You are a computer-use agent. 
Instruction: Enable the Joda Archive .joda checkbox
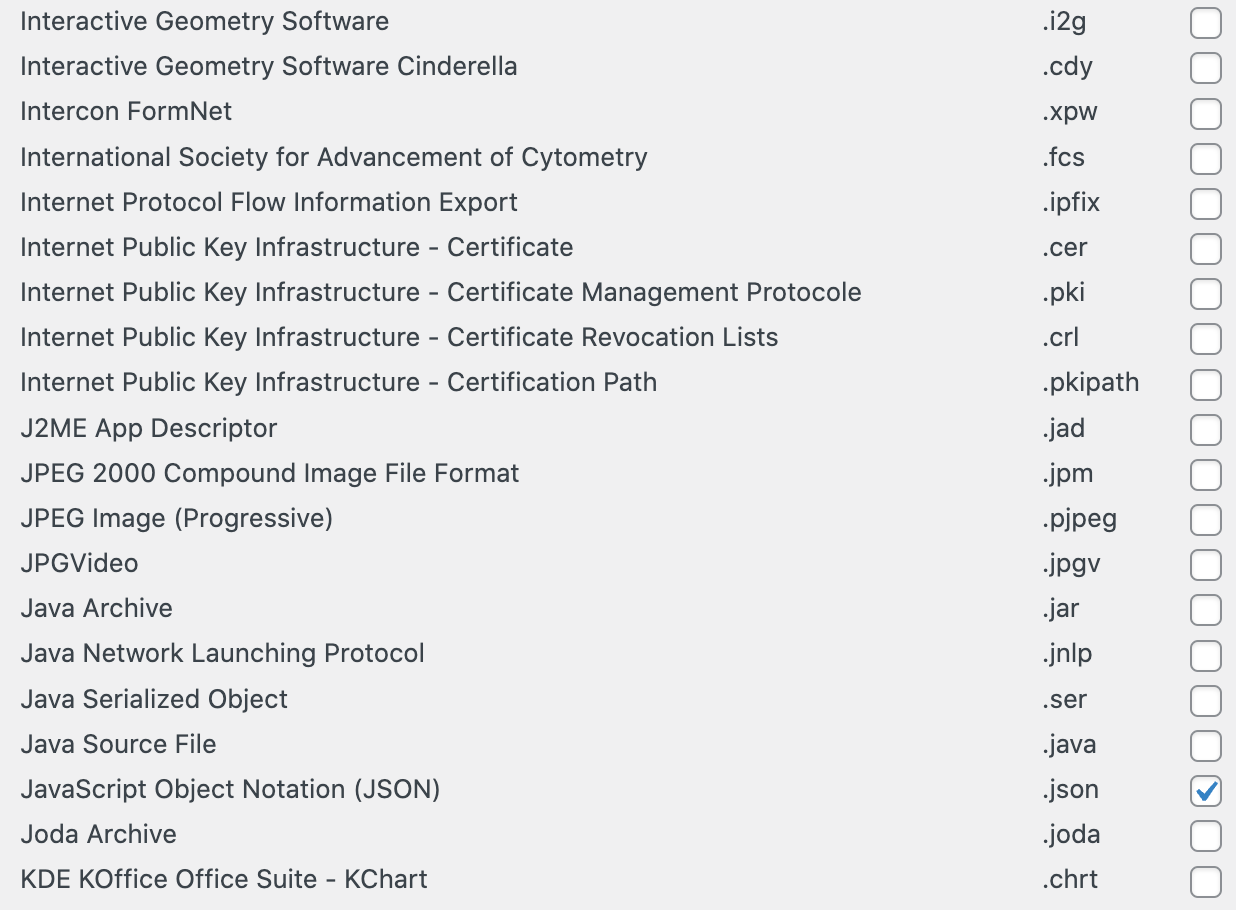point(1206,835)
